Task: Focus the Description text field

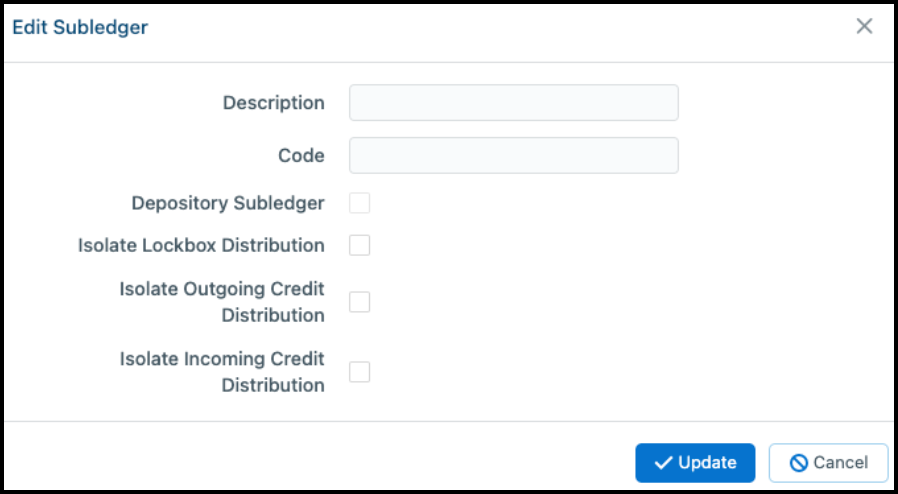Action: point(514,103)
